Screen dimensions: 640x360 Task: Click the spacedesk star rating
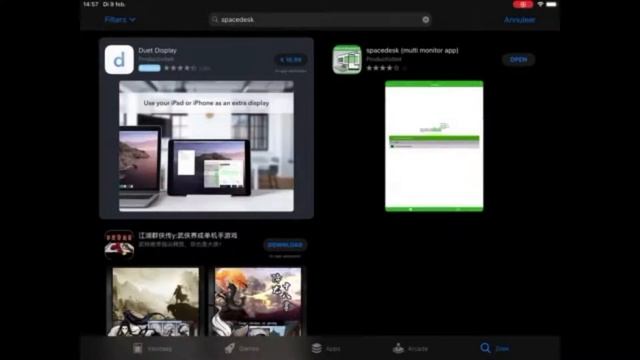tap(382, 68)
